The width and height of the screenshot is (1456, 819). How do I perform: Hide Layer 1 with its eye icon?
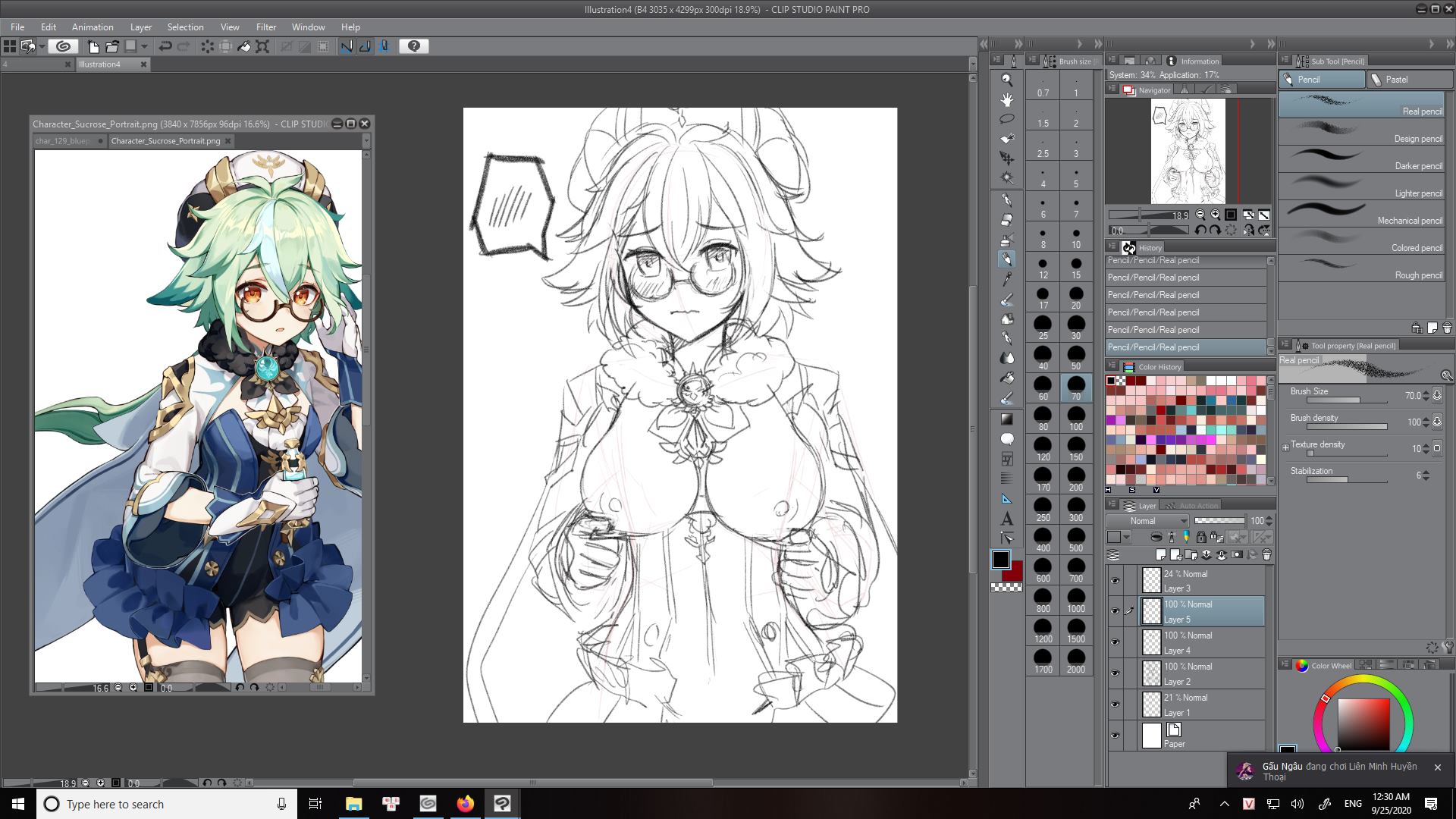(1115, 704)
